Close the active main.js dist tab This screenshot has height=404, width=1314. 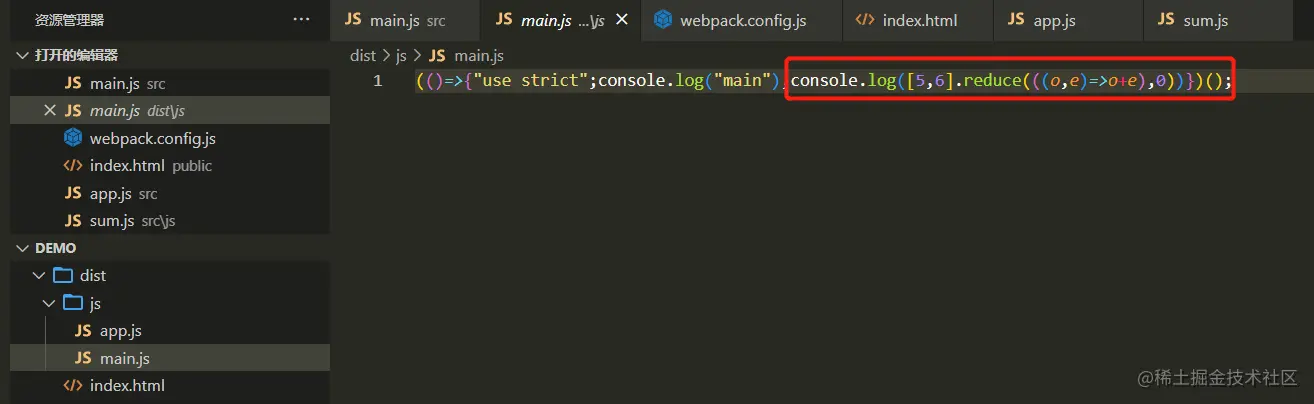[x=621, y=20]
